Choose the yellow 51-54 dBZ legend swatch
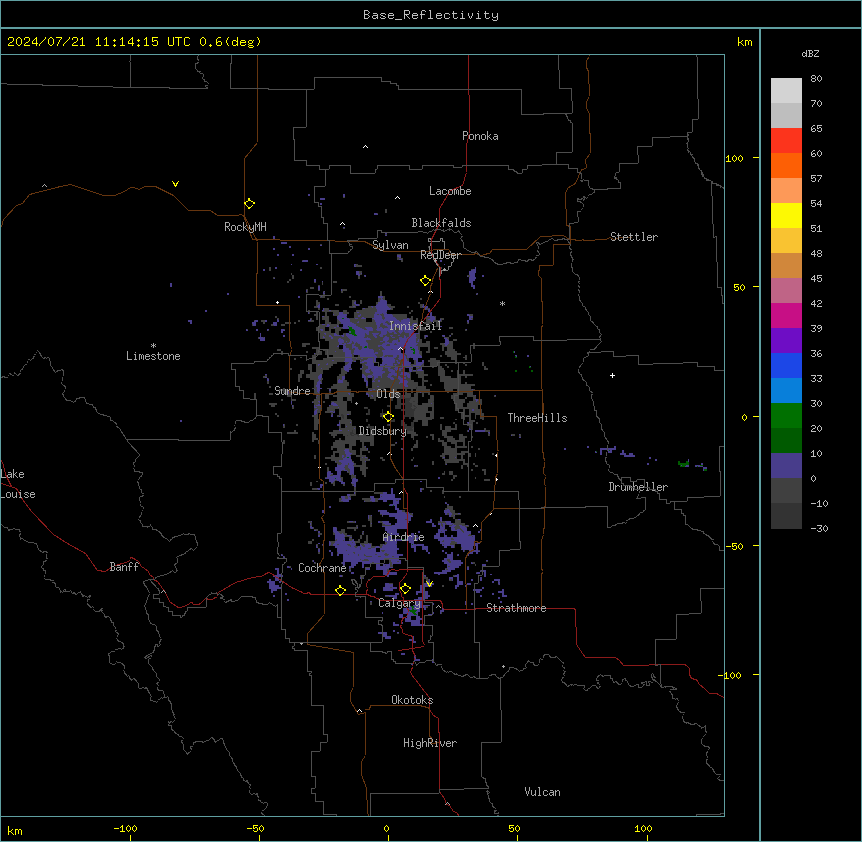This screenshot has width=862, height=842. [786, 215]
